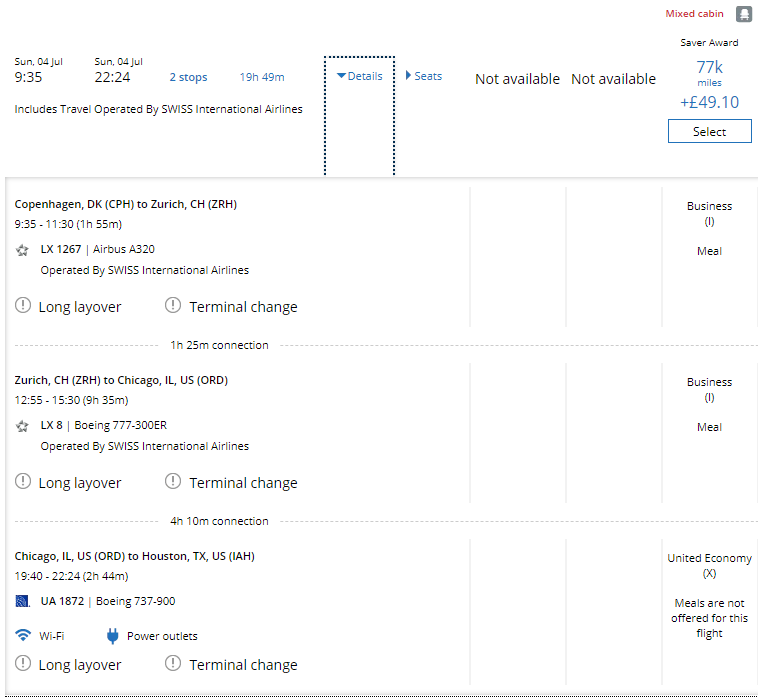
Task: Click Long layover warning icon for Copenhagen flight
Action: coord(23,306)
